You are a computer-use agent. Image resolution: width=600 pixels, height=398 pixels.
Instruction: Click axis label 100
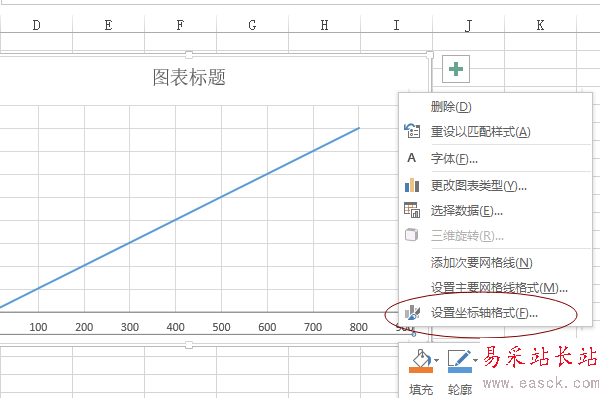pyautogui.click(x=38, y=327)
